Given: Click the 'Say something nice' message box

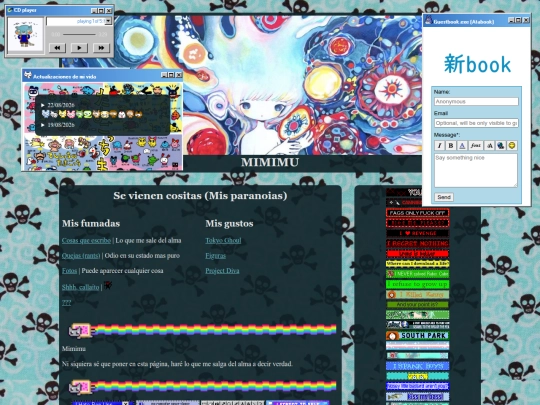Looking at the screenshot, I should tap(476, 170).
